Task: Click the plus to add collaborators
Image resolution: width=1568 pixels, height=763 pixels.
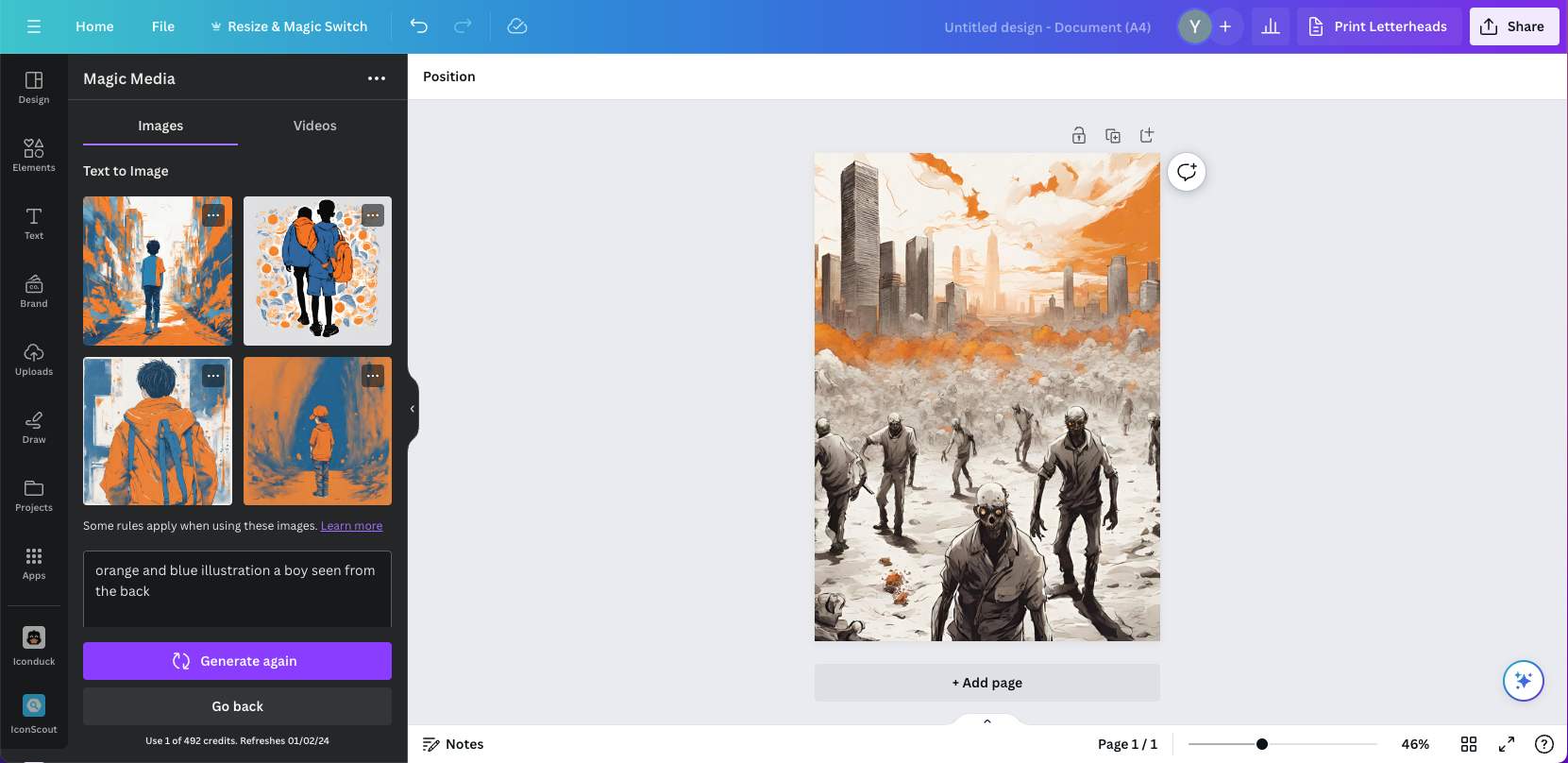Action: pyautogui.click(x=1225, y=26)
